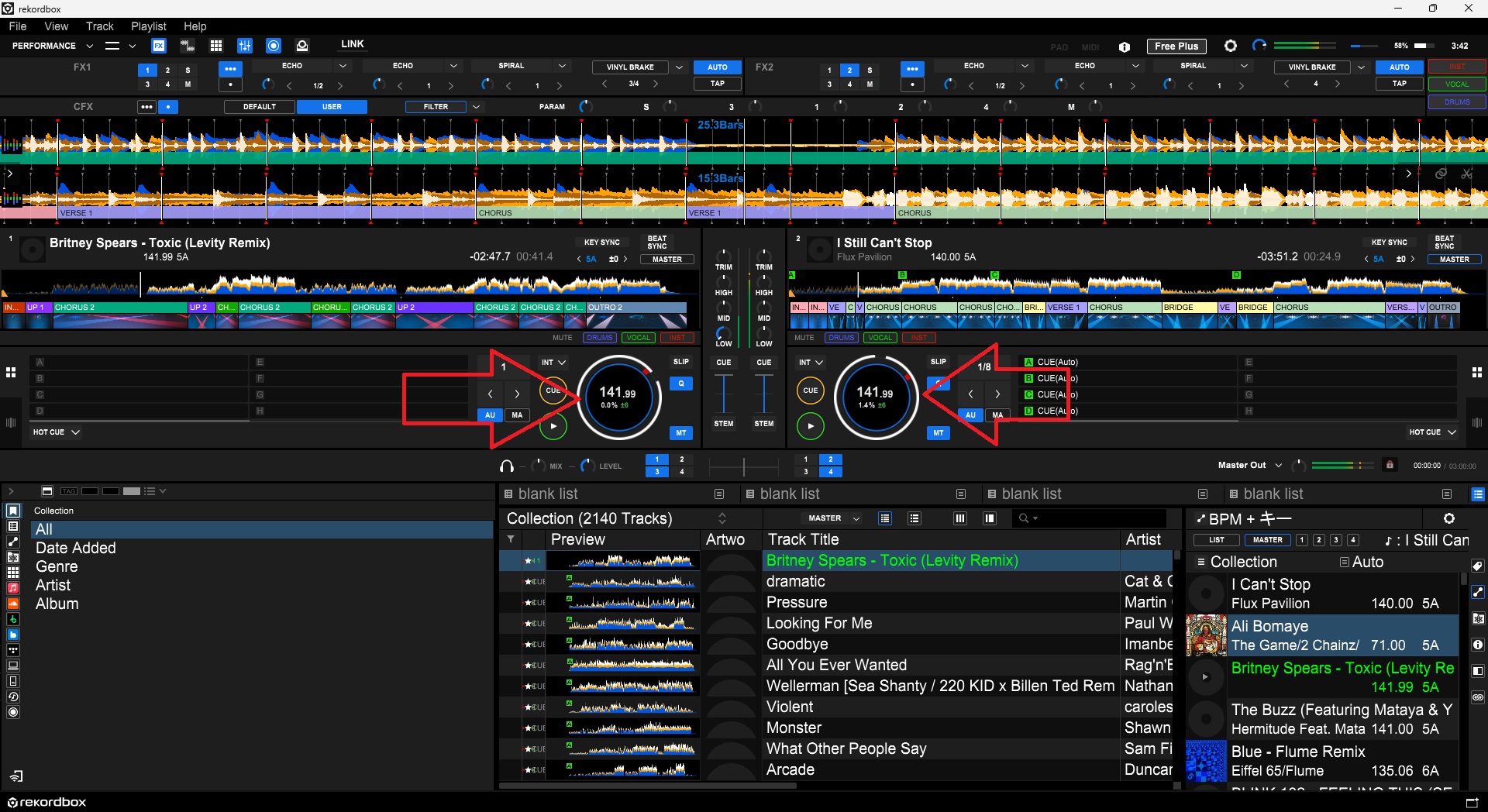Open the Playlists icon in left sidebar
The width and height of the screenshot is (1488, 812).
point(13,526)
